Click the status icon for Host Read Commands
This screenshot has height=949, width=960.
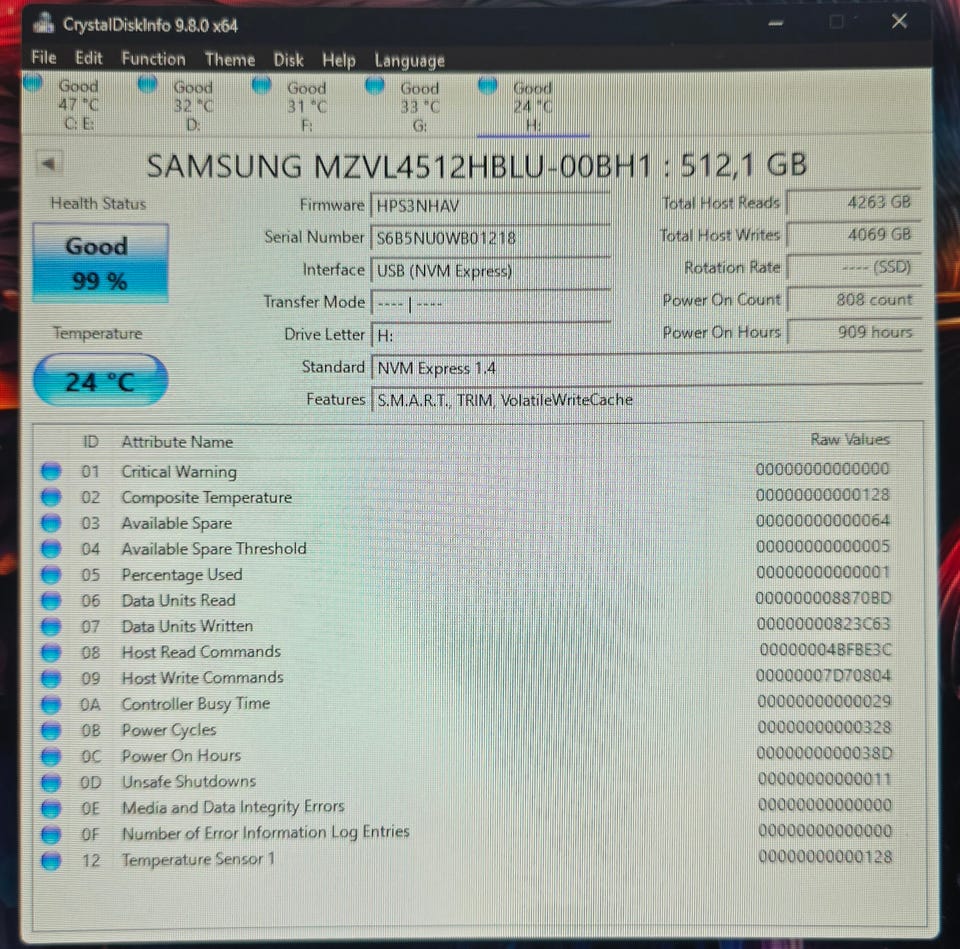(51, 652)
